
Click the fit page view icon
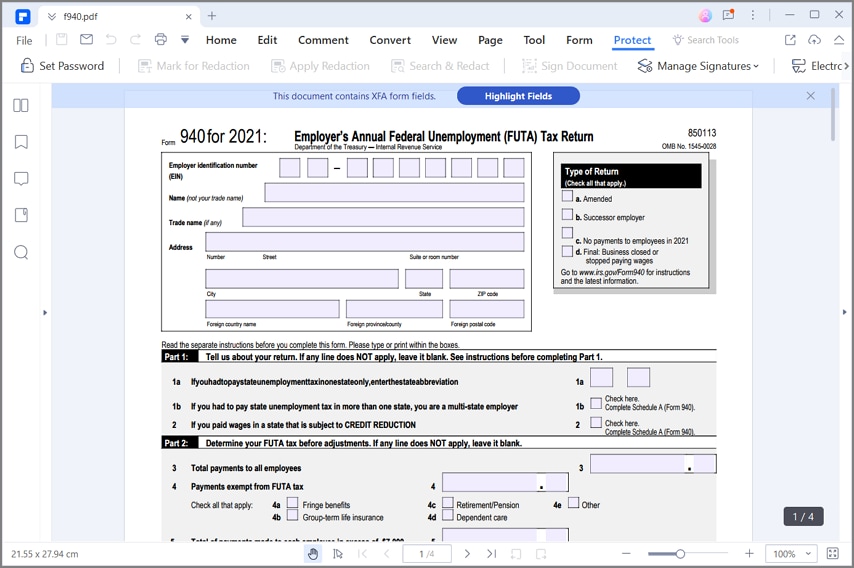516,554
